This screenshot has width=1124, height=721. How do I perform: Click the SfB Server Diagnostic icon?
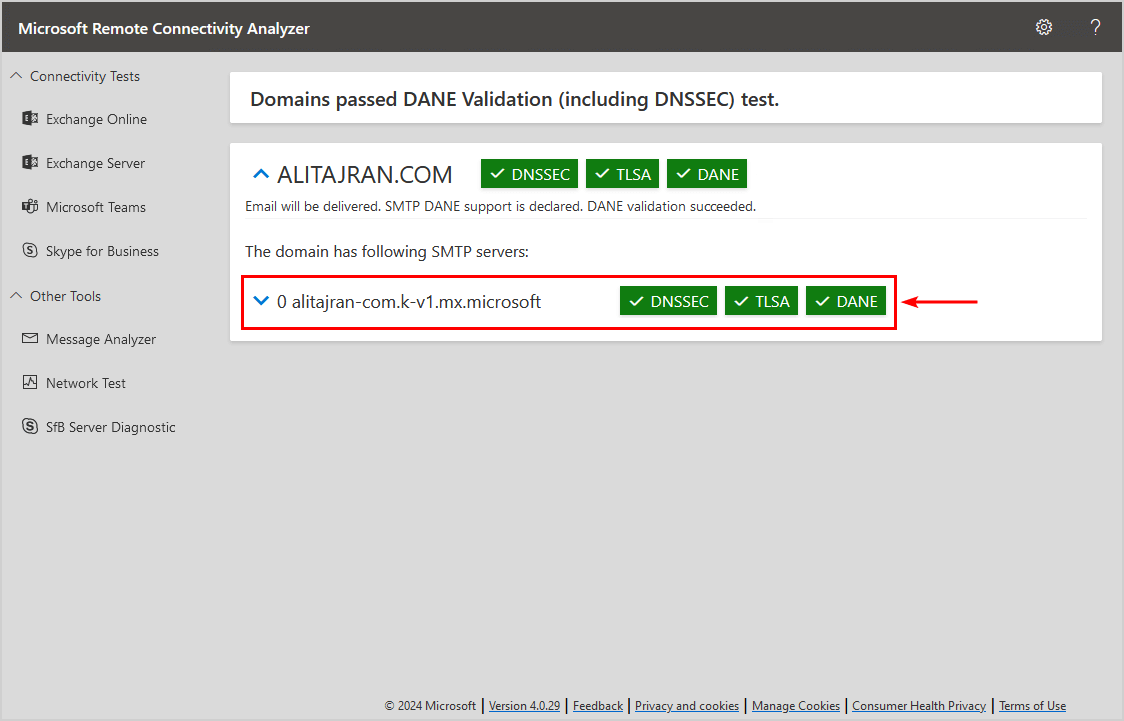coord(30,426)
